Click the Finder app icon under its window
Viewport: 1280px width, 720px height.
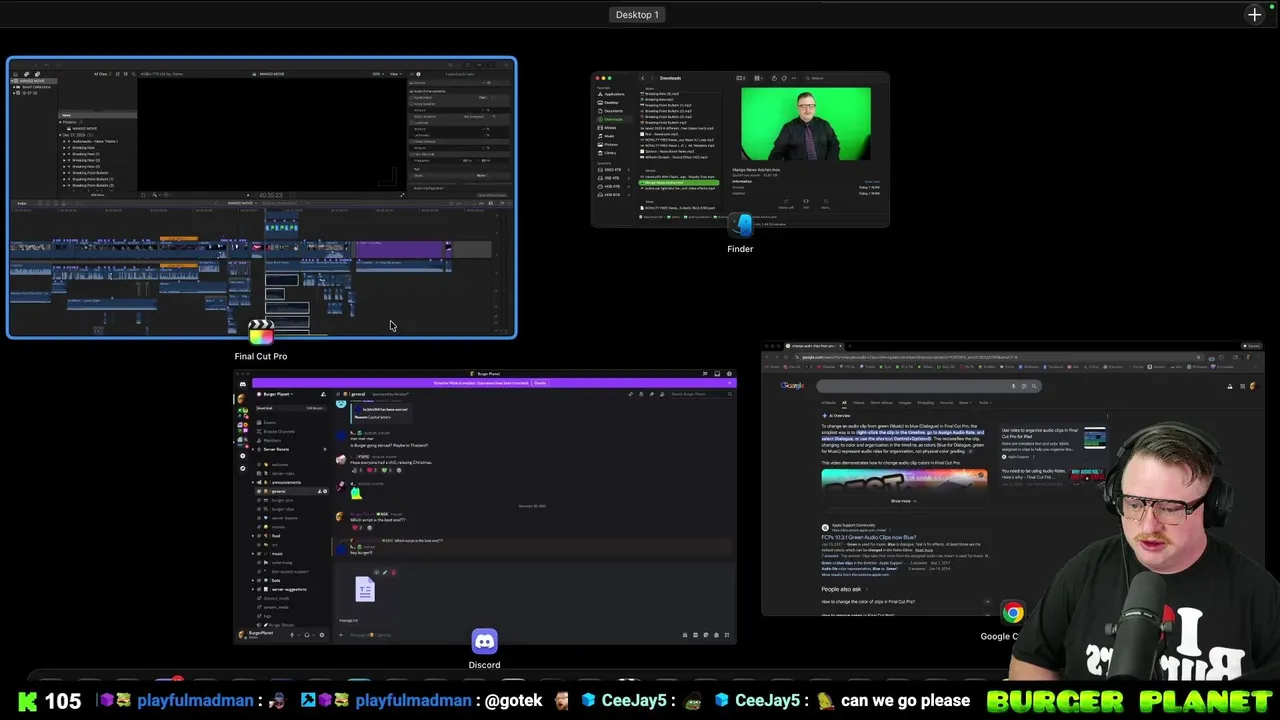tap(741, 226)
